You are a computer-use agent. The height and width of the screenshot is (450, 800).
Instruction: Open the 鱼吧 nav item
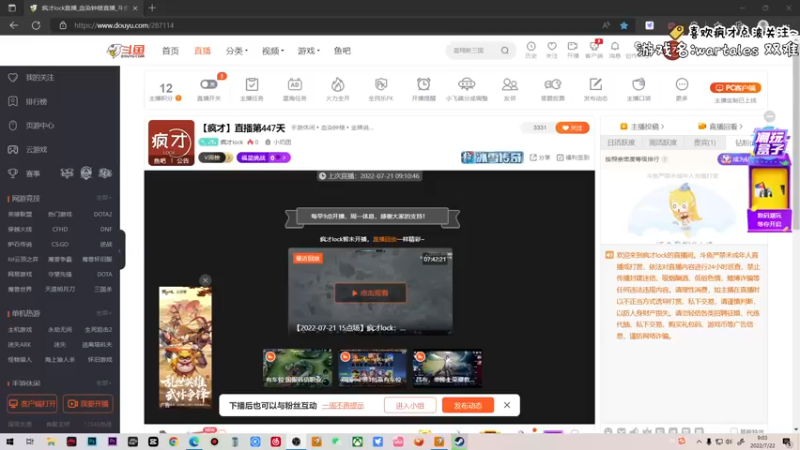click(342, 51)
